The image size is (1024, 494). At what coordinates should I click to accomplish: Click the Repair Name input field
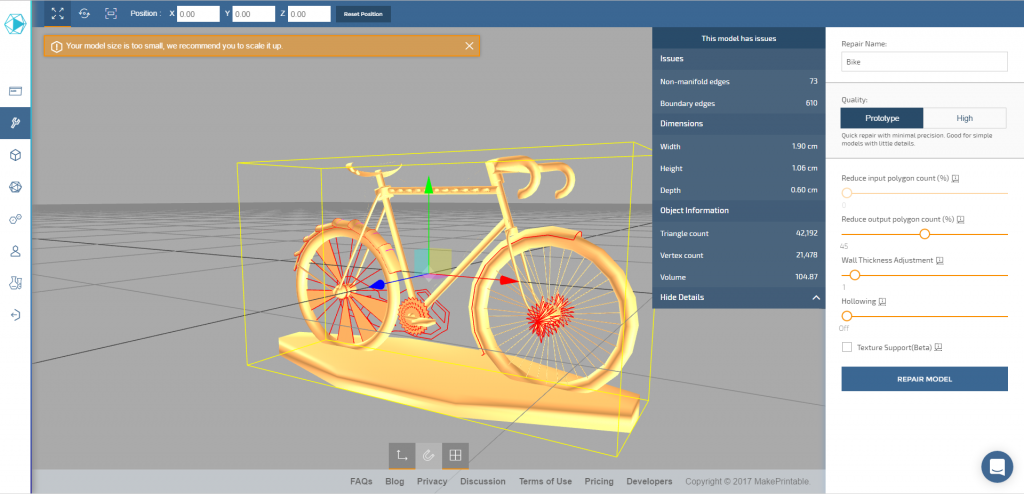(924, 62)
